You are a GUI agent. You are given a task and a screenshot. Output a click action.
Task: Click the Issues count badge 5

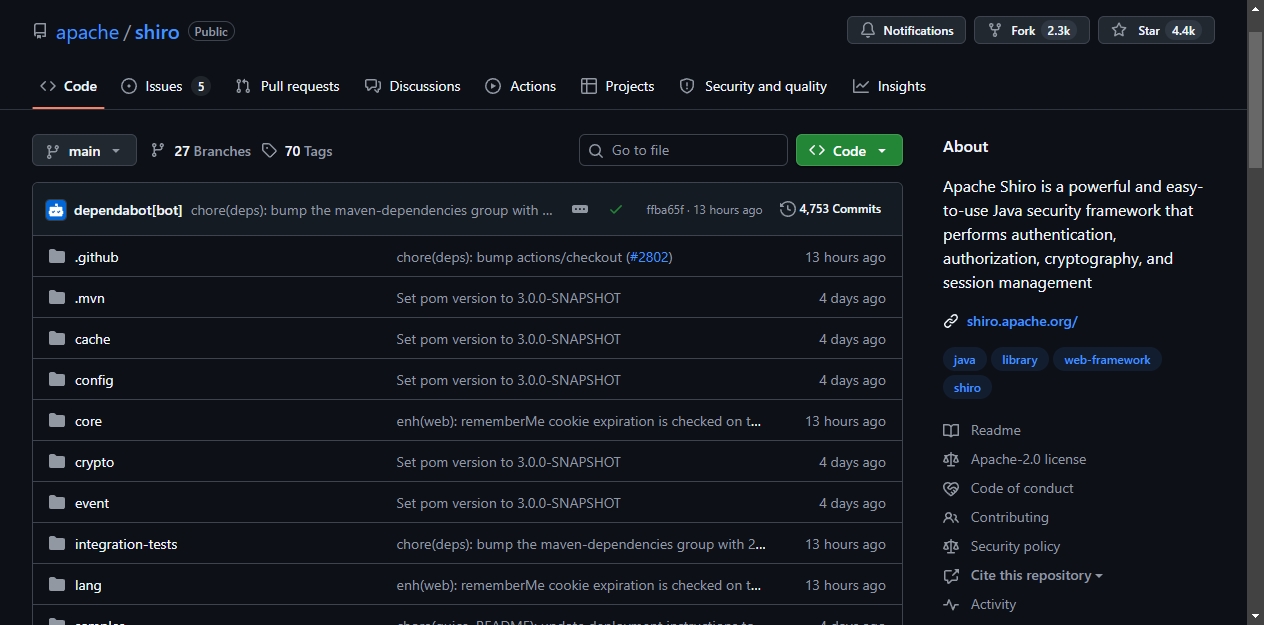click(x=201, y=86)
